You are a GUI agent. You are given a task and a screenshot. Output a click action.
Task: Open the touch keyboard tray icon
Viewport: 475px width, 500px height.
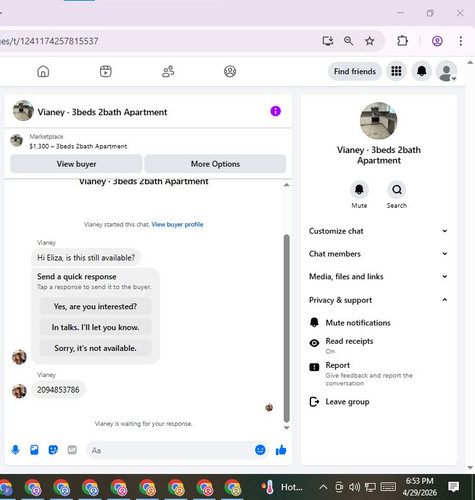click(388, 487)
